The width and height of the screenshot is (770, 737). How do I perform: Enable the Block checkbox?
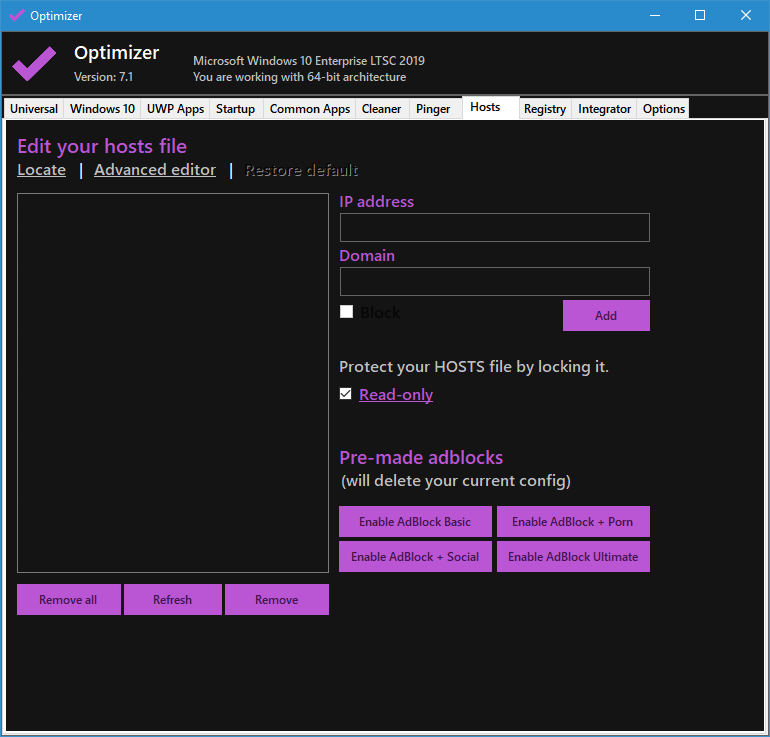pos(347,312)
